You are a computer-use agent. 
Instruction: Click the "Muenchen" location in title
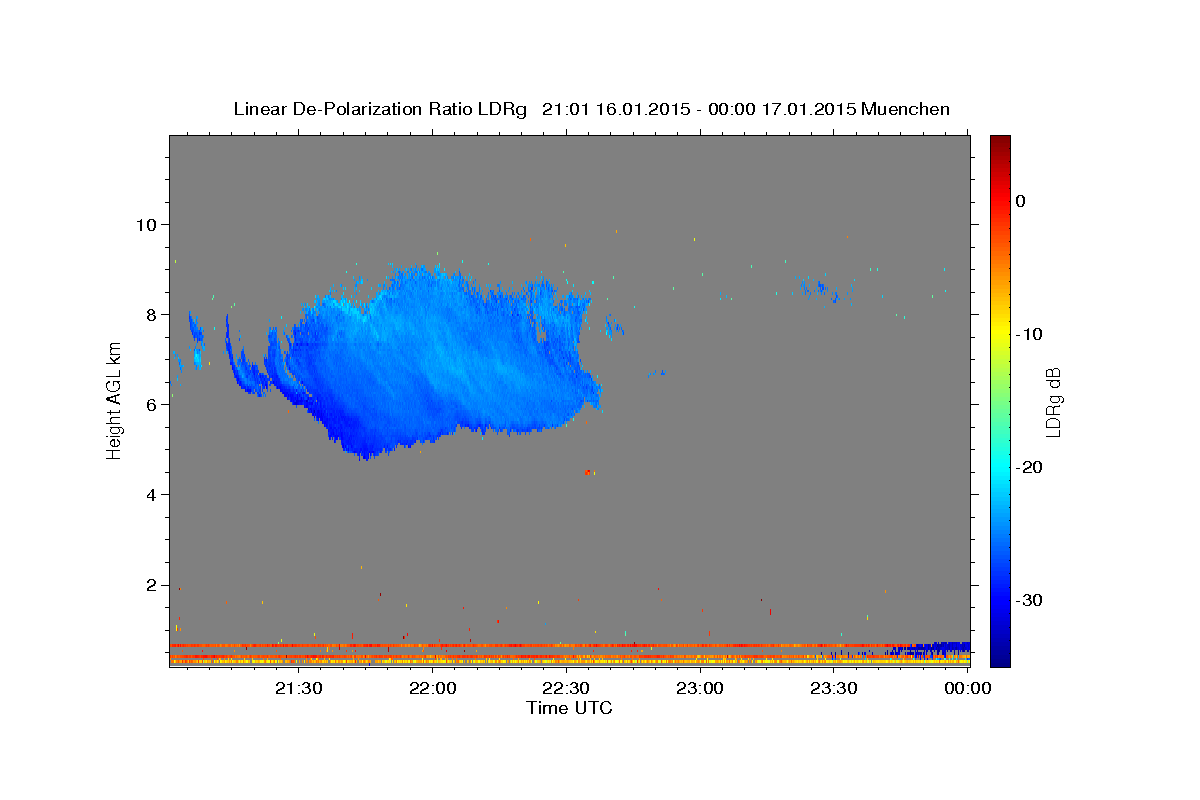pos(905,109)
